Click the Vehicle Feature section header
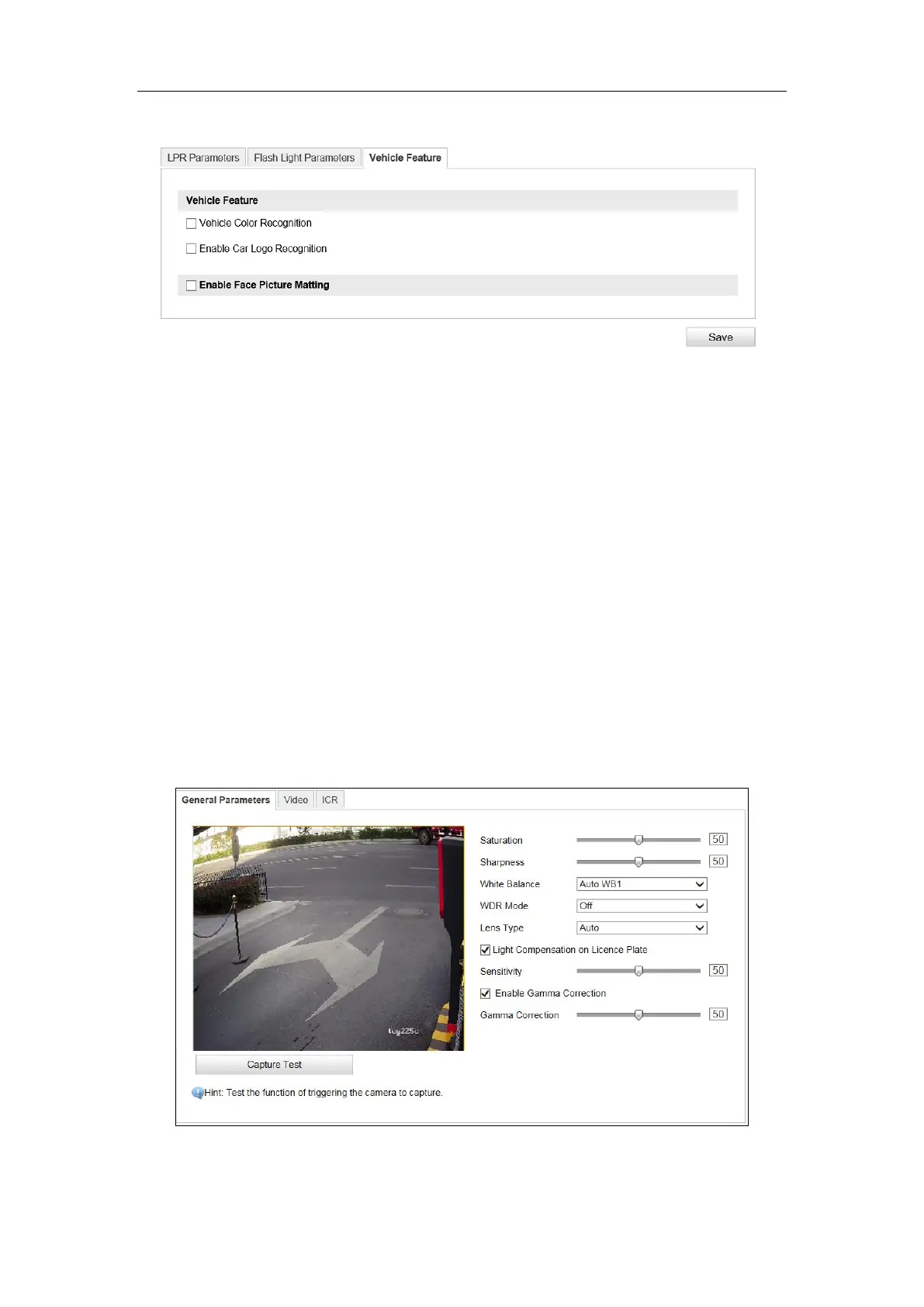Viewport: 924px width, 1307px height. [x=457, y=200]
